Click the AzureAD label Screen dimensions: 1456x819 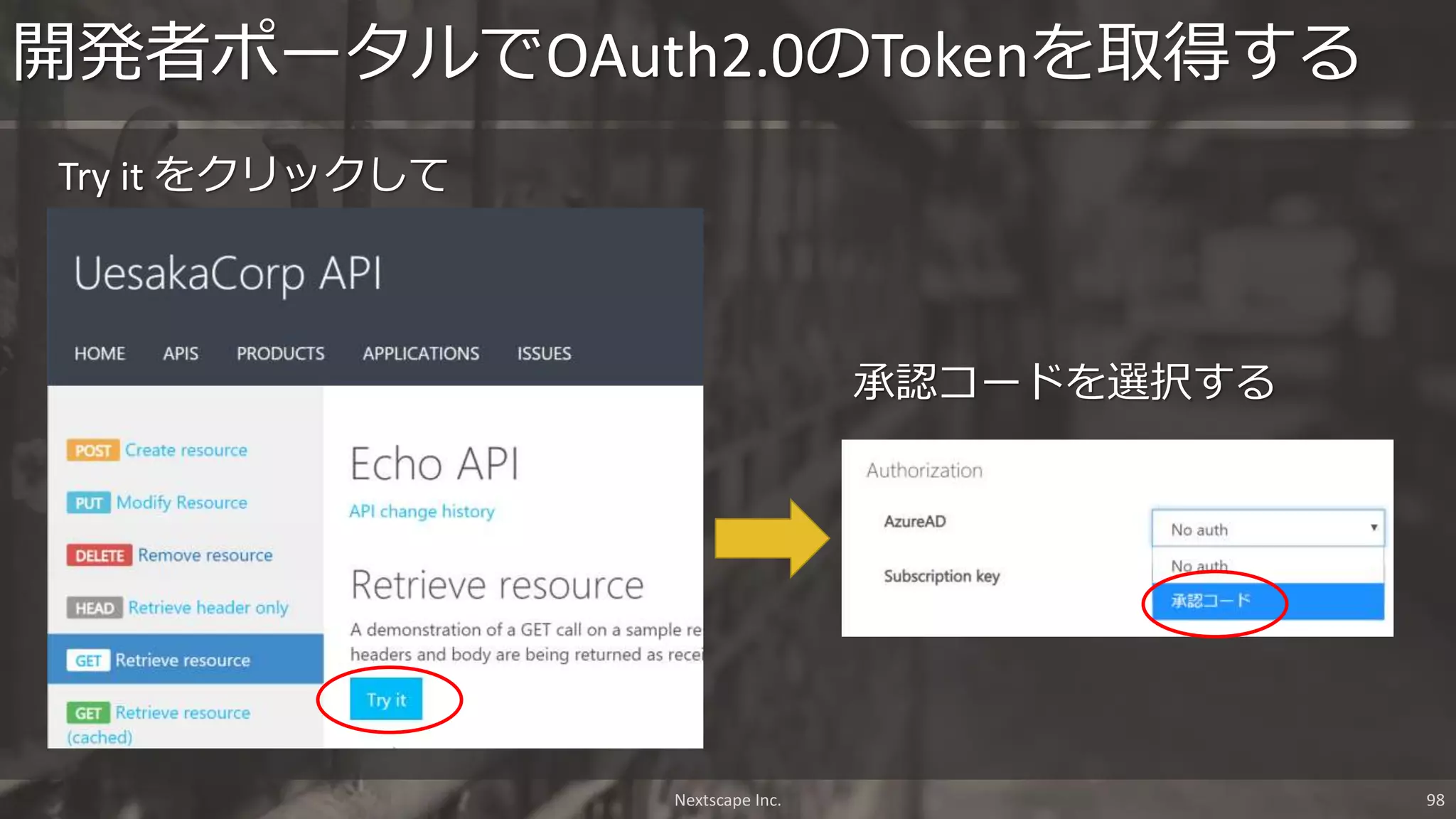pos(915,521)
